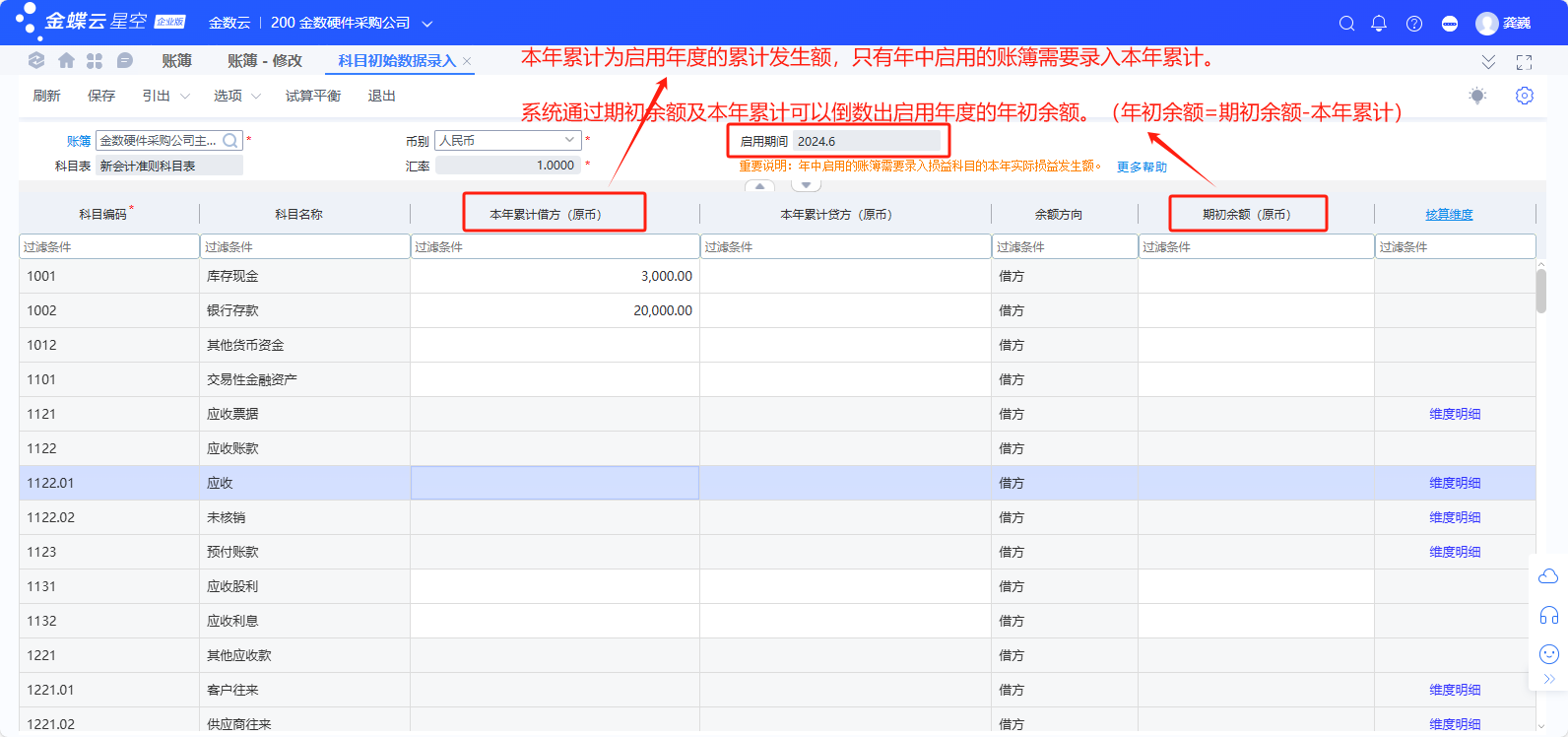
Task: Open the notification bell
Action: point(1379,24)
